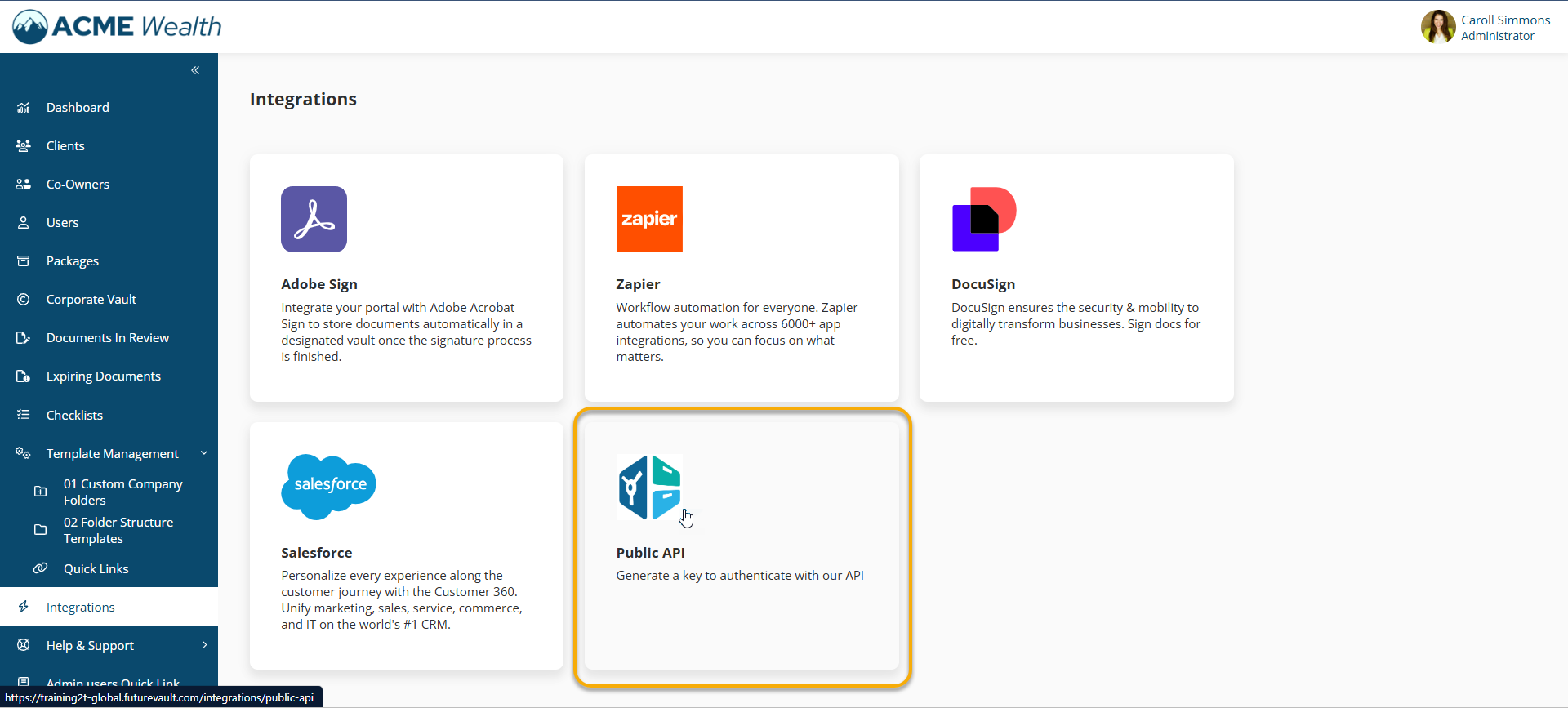Image resolution: width=1568 pixels, height=708 pixels.
Task: Click the Salesforce cloud logo
Action: (x=329, y=487)
